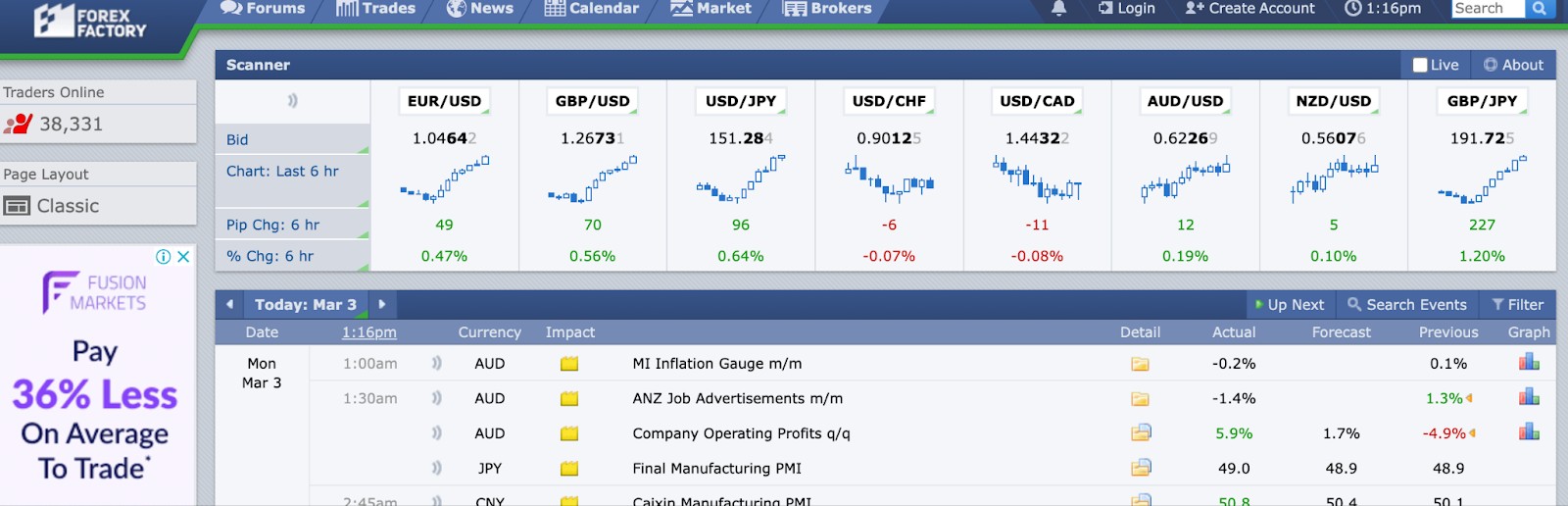Click the 1:16pm time column link
Screen dimensions: 1568x506
(x=369, y=332)
